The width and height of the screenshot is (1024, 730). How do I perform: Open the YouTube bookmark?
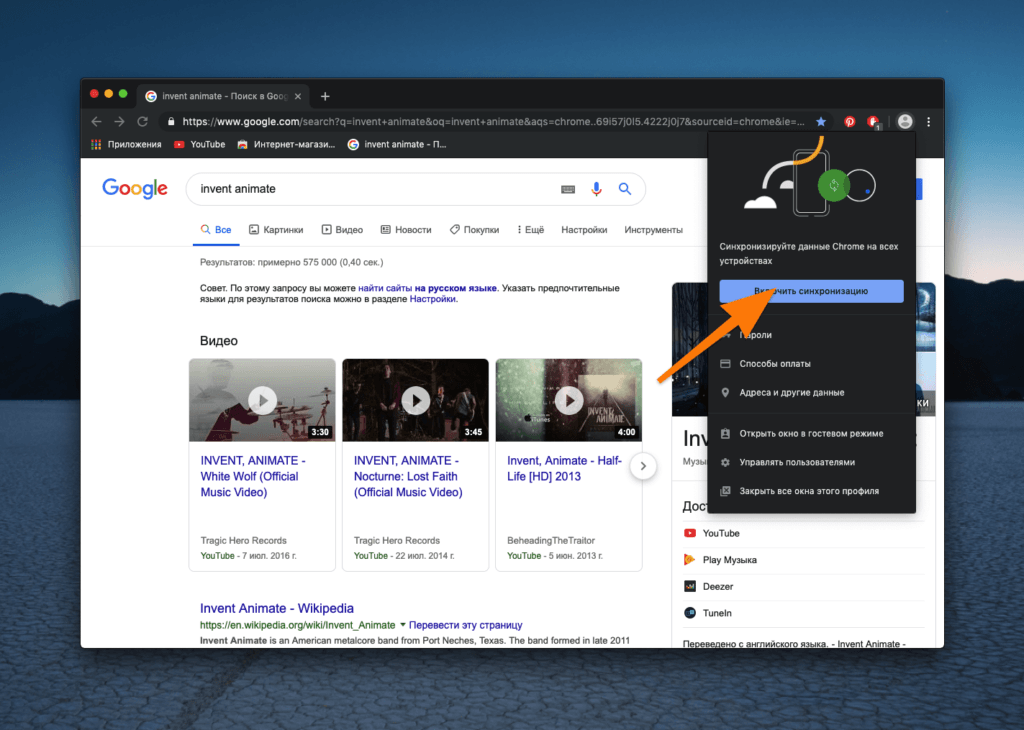(199, 144)
